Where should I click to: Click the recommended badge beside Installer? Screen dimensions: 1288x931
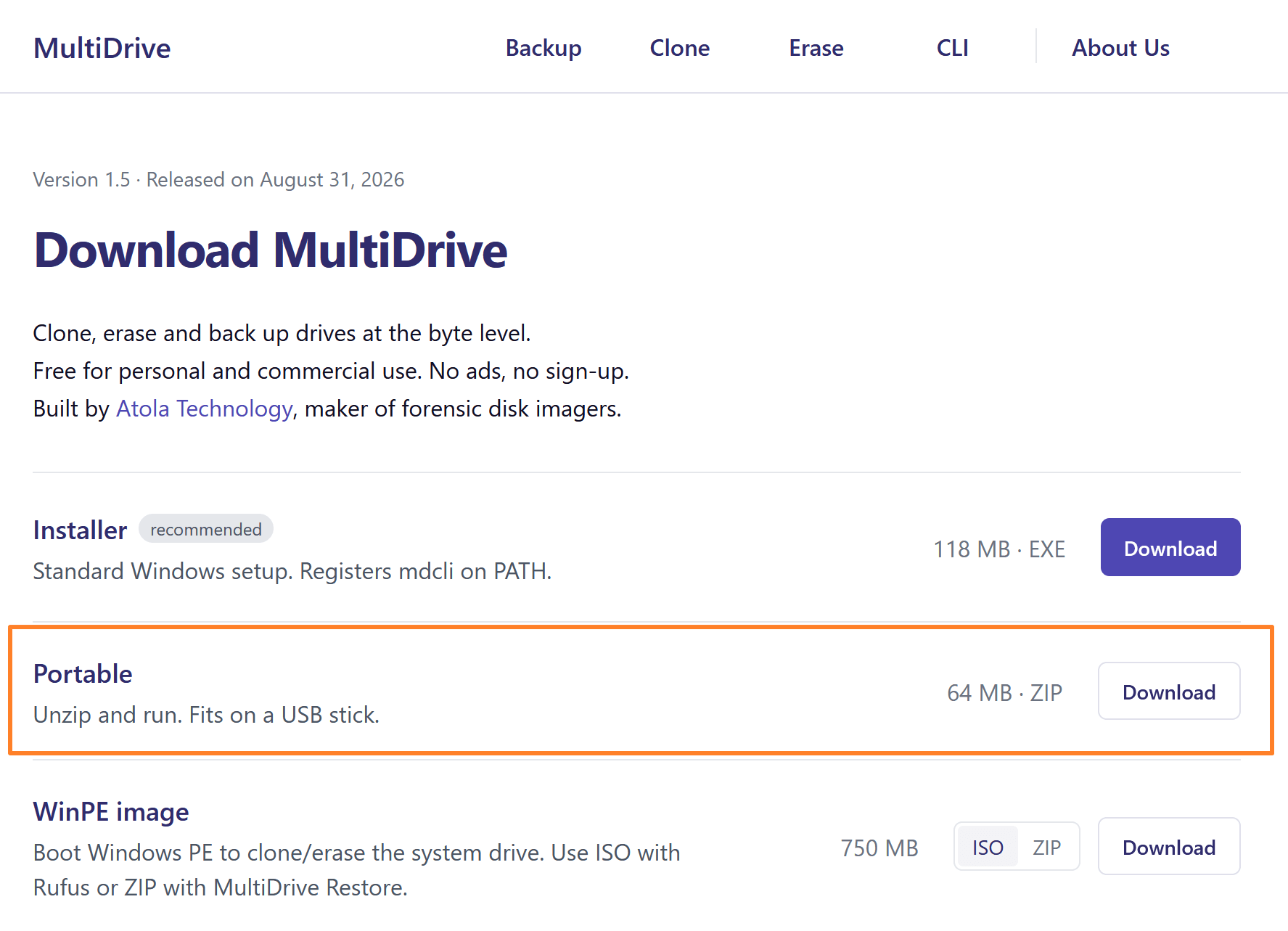tap(206, 529)
